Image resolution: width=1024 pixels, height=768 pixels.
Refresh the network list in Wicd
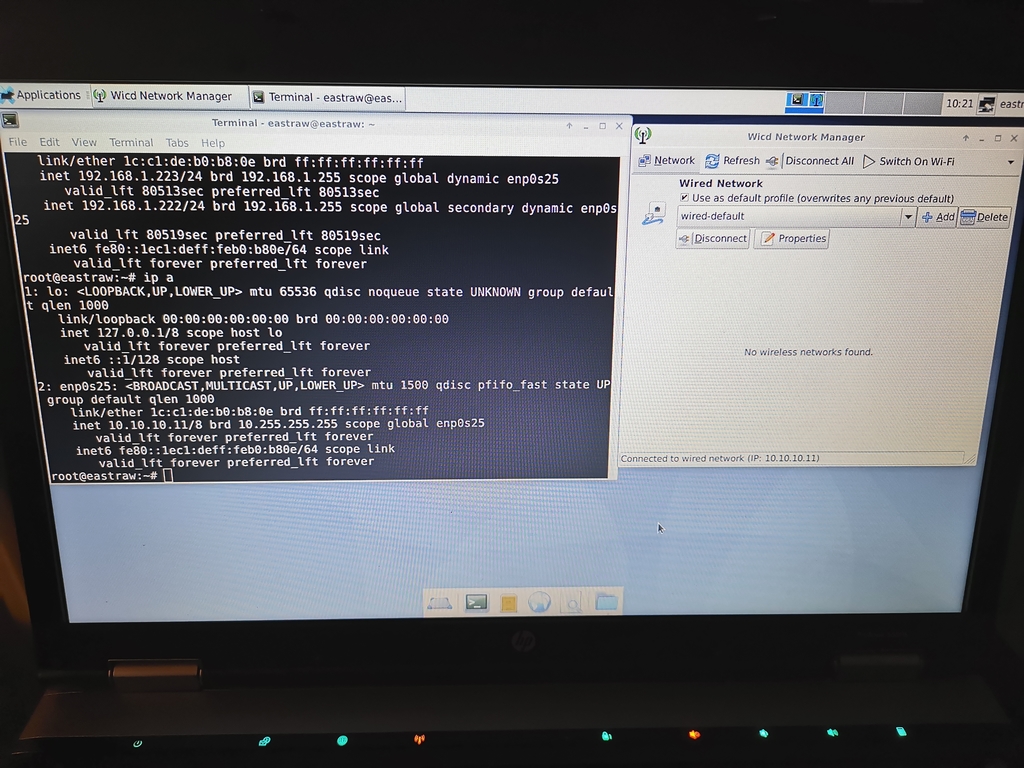pos(733,161)
